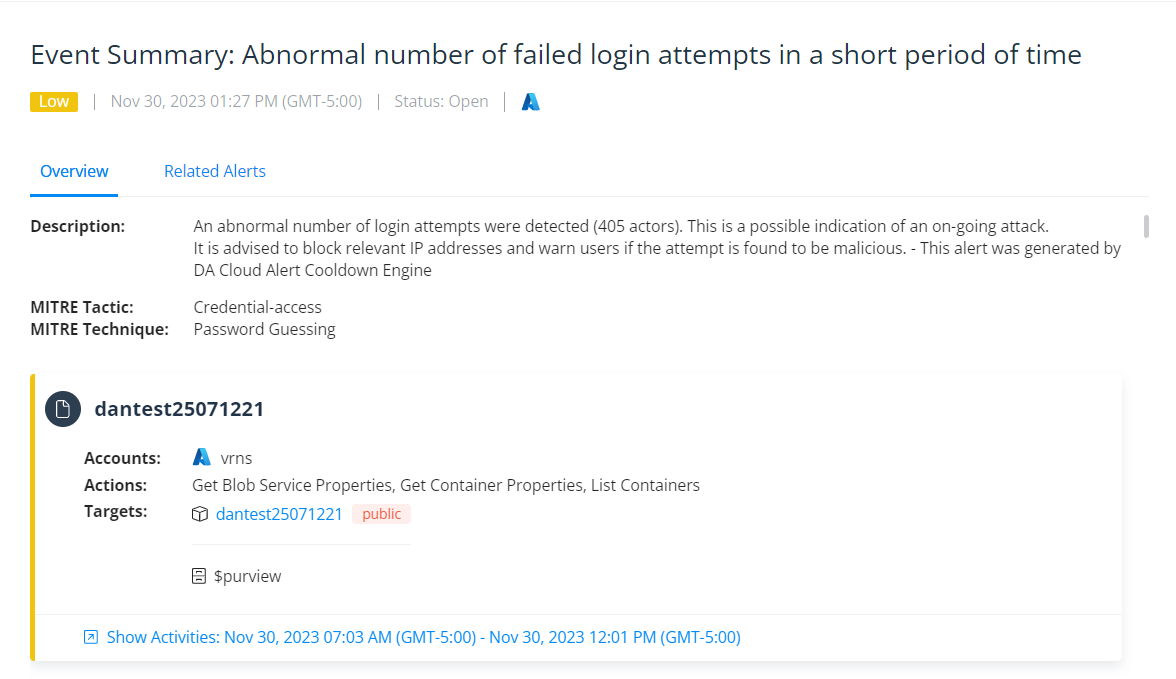The image size is (1176, 679).
Task: Switch to the Overview tab
Action: [74, 171]
